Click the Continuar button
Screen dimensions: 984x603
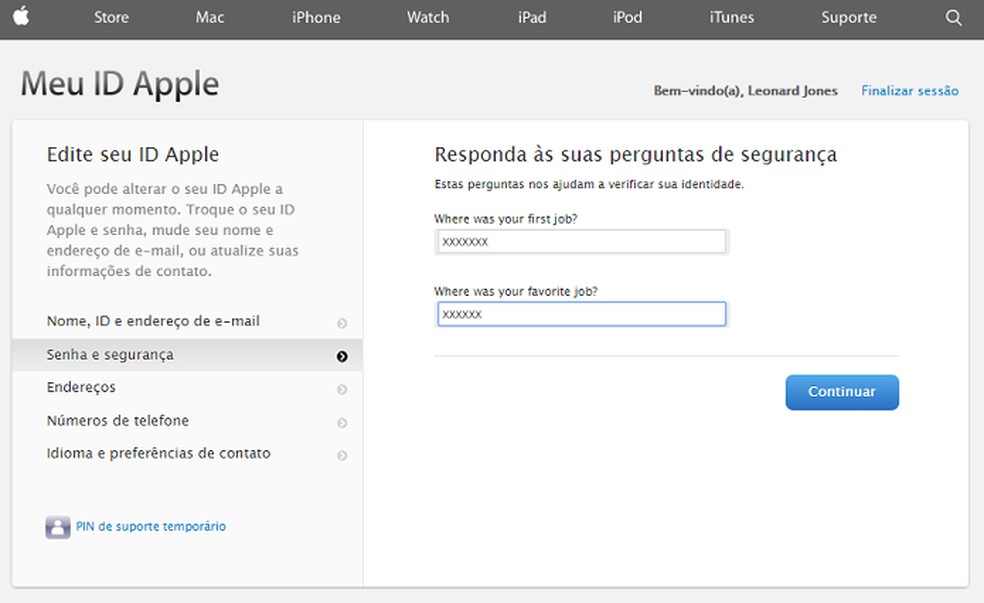pyautogui.click(x=841, y=392)
